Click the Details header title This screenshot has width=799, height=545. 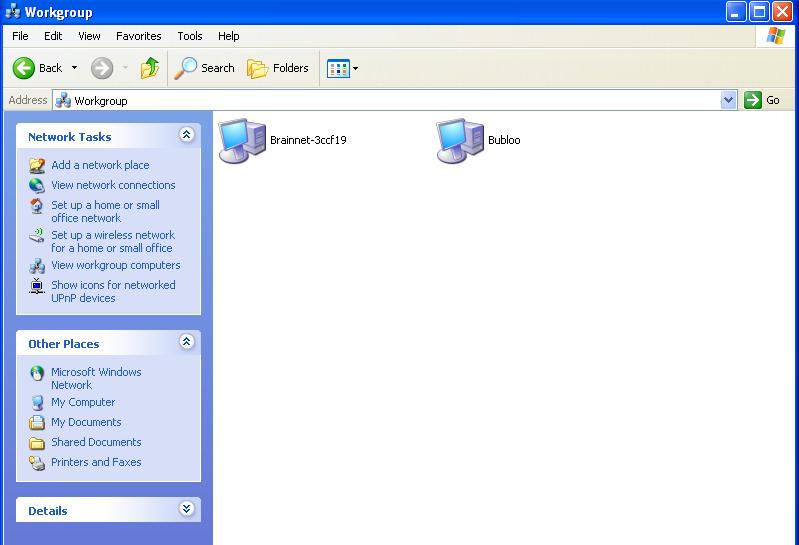click(x=48, y=511)
